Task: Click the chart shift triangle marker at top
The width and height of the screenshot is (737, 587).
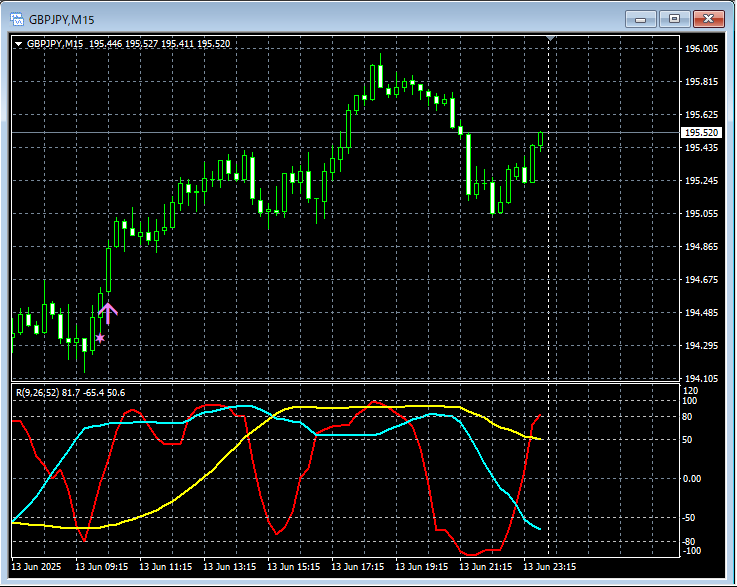Action: click(551, 38)
